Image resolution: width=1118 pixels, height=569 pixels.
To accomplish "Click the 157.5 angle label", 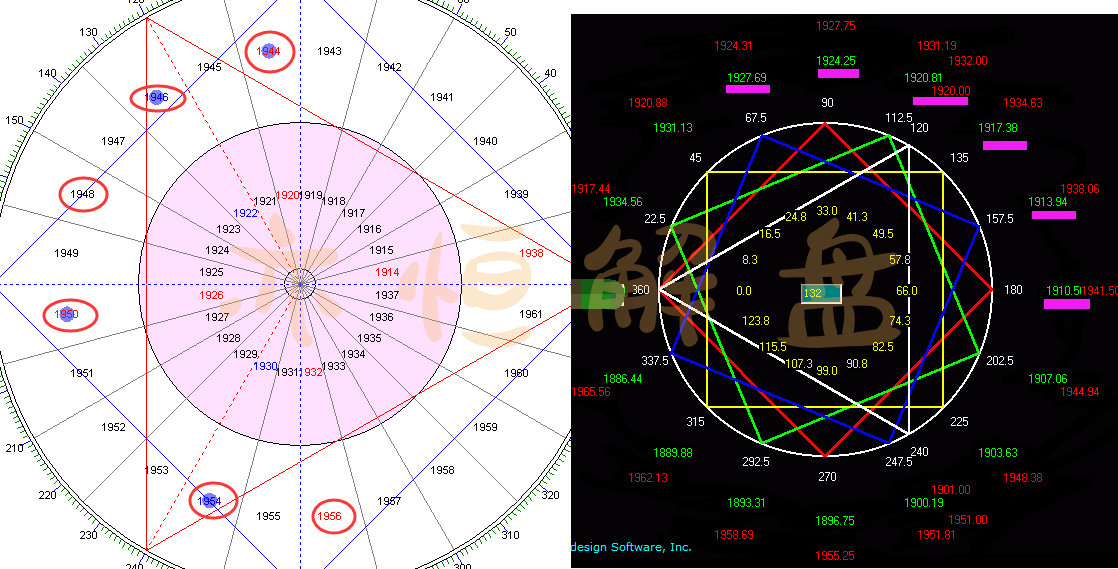I will [1000, 219].
